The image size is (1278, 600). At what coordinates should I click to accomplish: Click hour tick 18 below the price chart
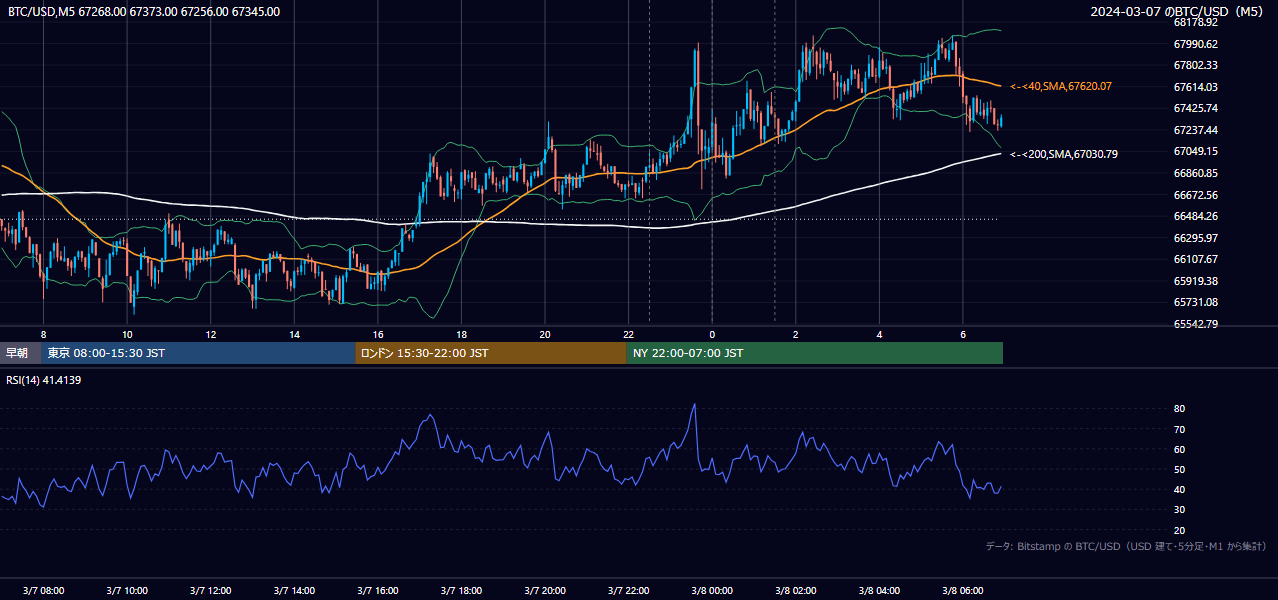[461, 334]
